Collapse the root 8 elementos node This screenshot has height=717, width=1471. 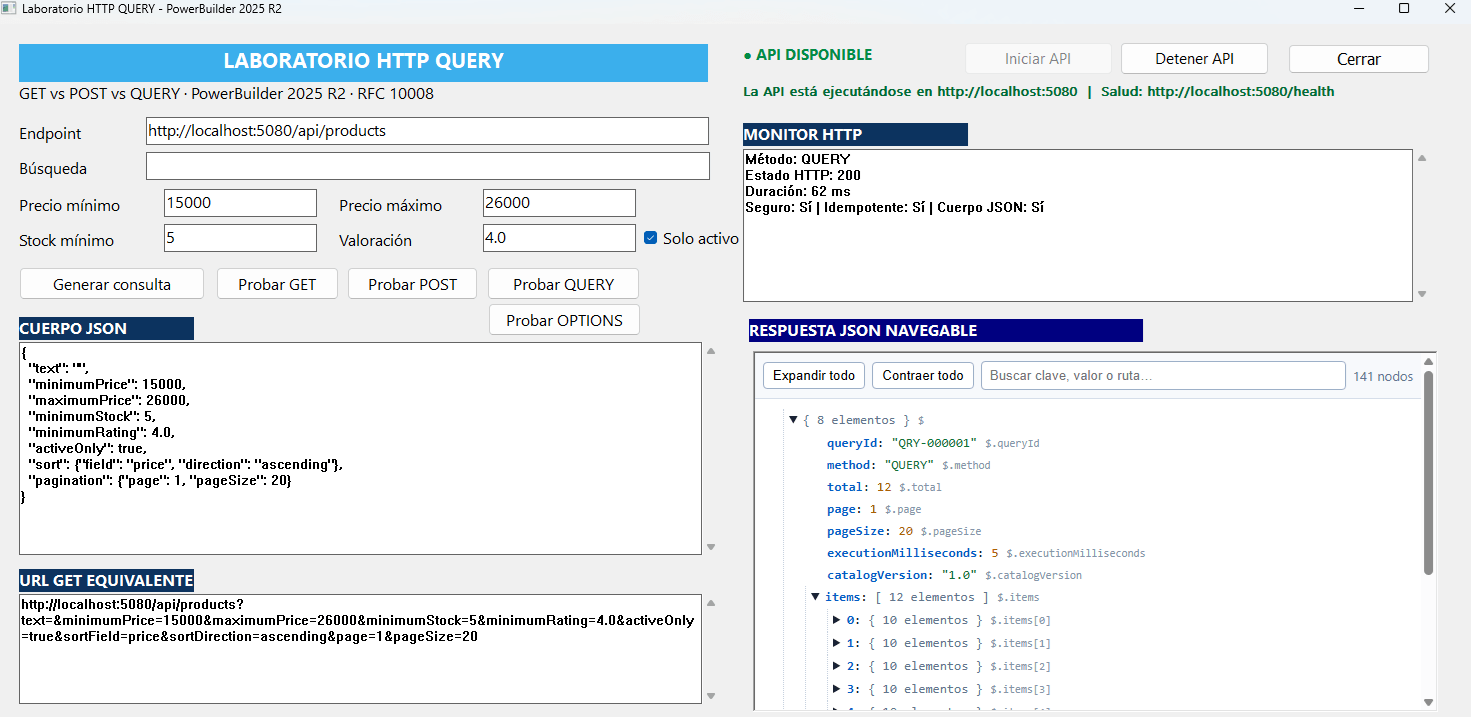(793, 420)
